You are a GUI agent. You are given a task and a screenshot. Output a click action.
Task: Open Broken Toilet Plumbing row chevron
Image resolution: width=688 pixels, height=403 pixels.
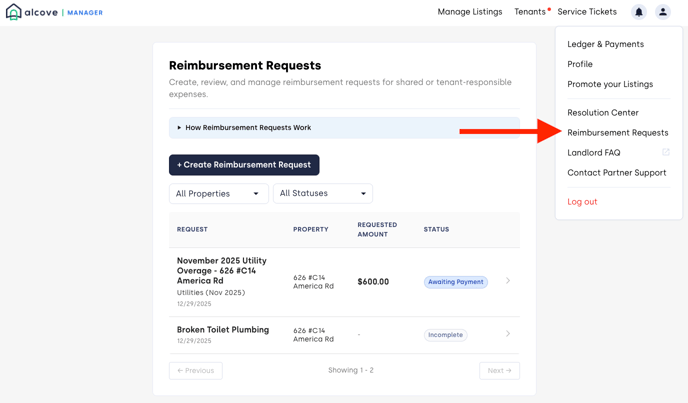pyautogui.click(x=508, y=334)
